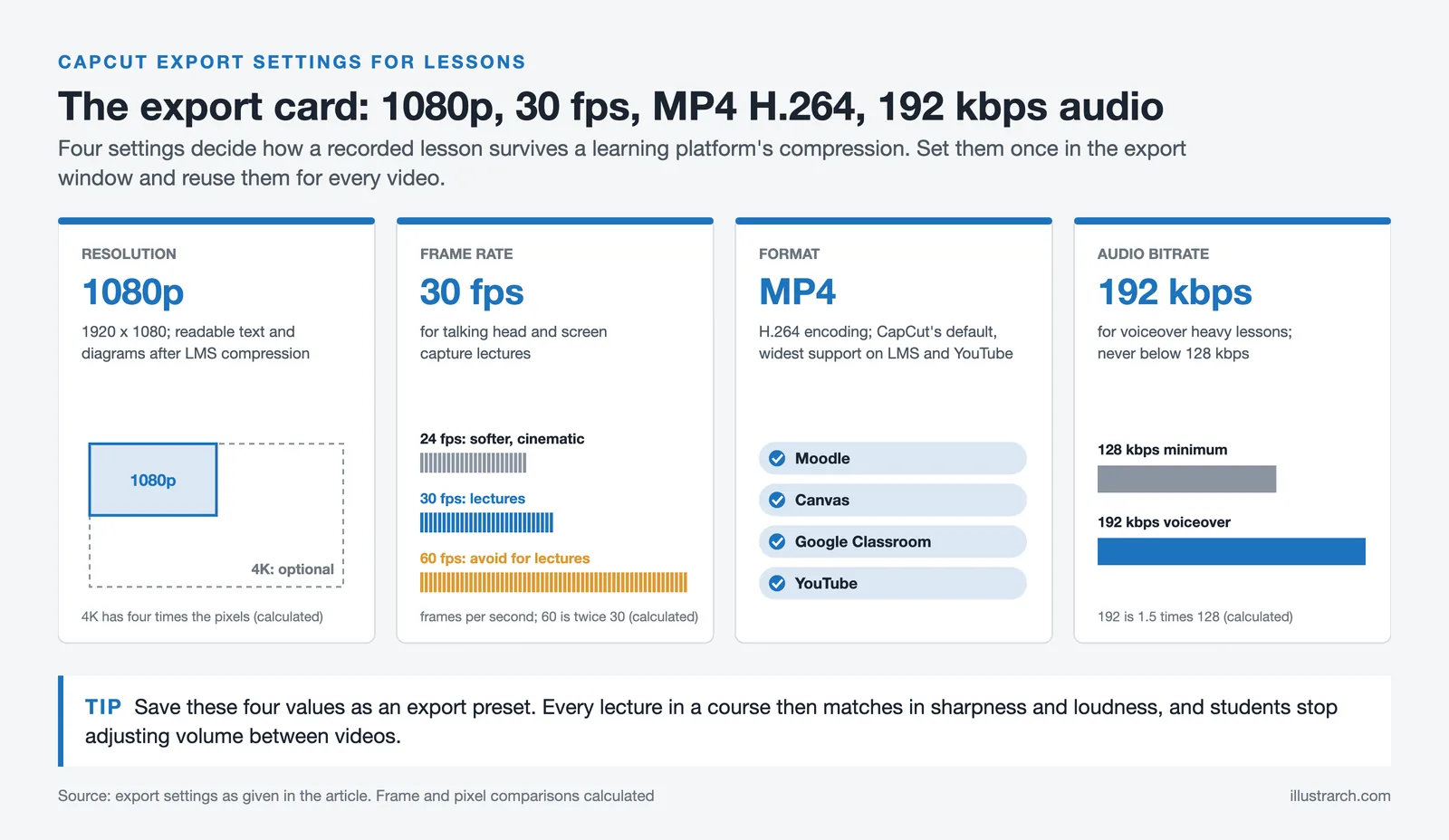The width and height of the screenshot is (1449, 840).
Task: Click the 'Source: export settings' footer line
Action: tap(356, 796)
